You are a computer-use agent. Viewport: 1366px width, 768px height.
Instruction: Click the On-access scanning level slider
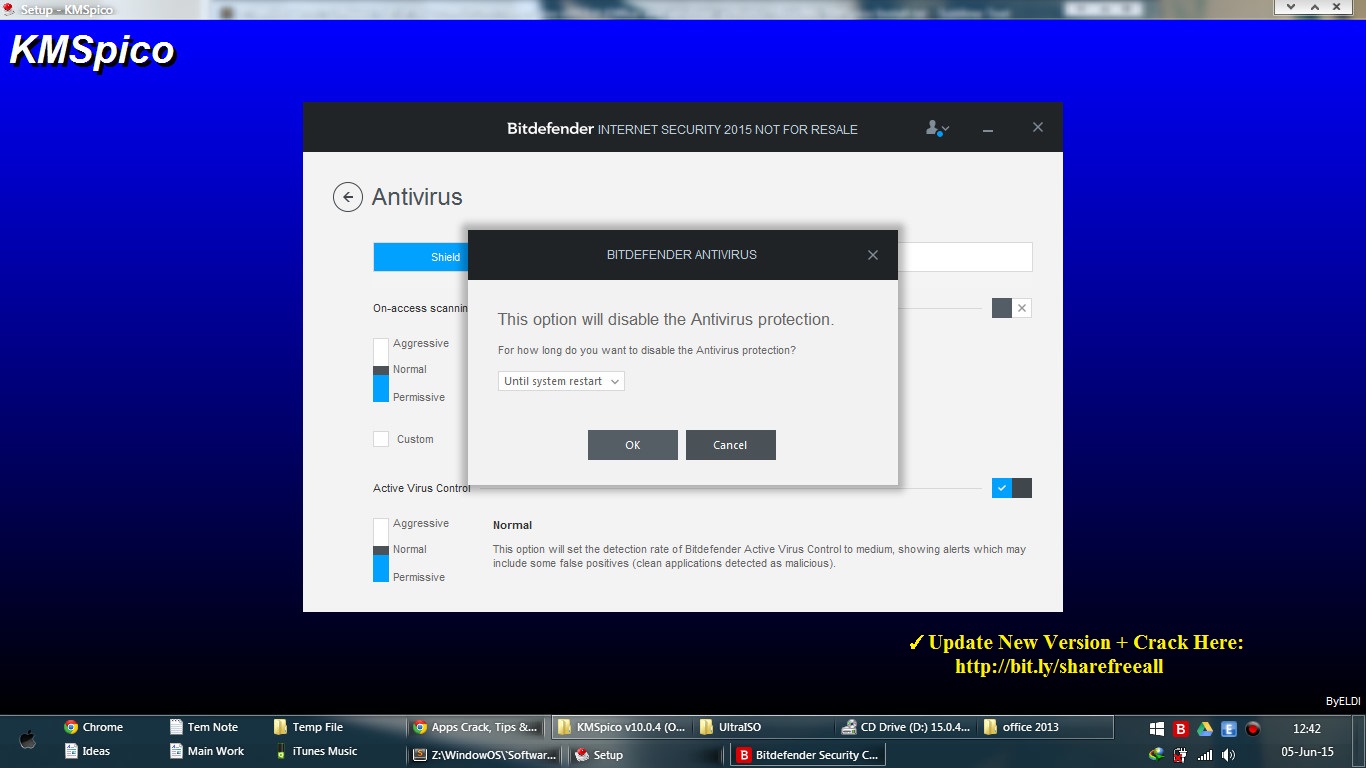pyautogui.click(x=381, y=370)
